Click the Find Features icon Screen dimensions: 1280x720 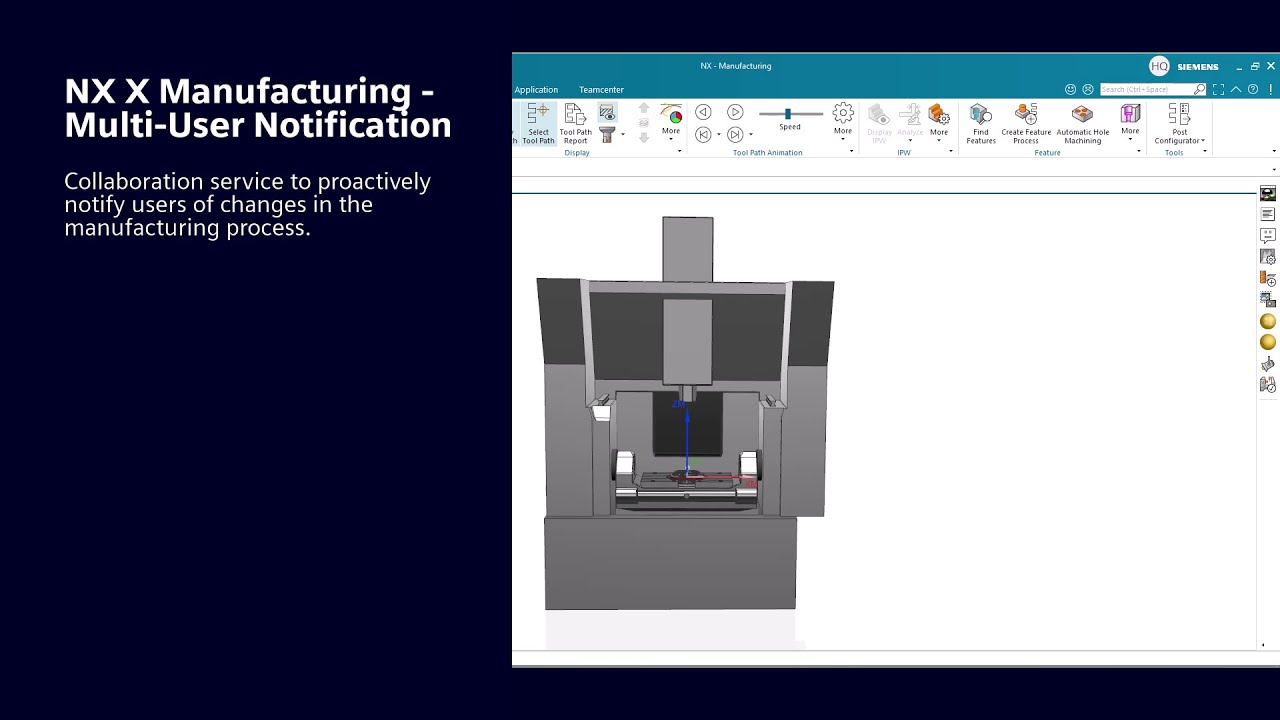point(981,123)
